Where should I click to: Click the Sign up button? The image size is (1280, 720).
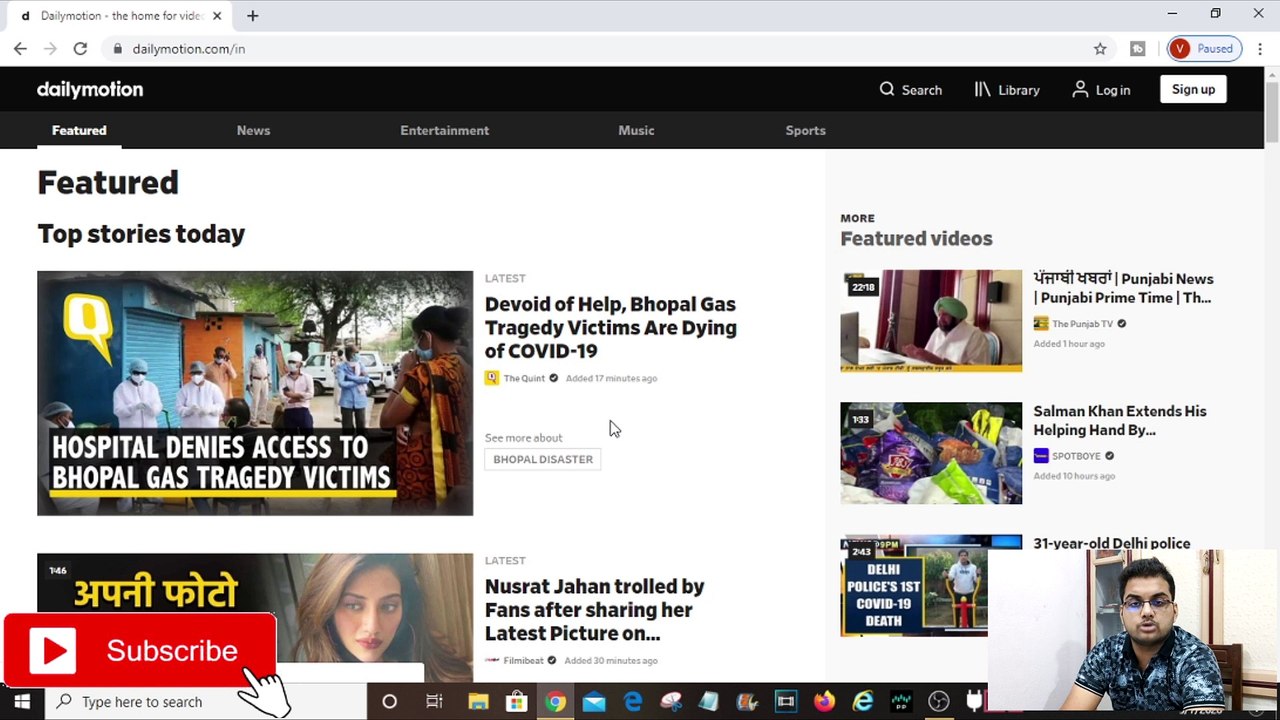pyautogui.click(x=1193, y=89)
